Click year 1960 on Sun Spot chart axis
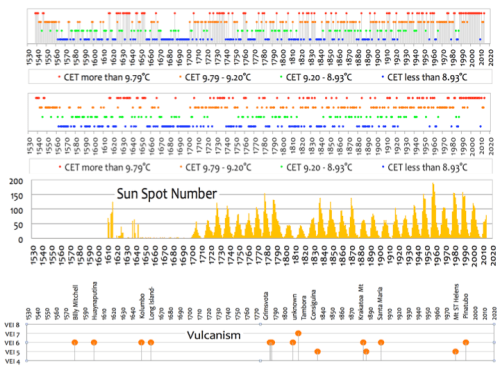Screen dimensions: 500x375 pyautogui.click(x=437, y=255)
